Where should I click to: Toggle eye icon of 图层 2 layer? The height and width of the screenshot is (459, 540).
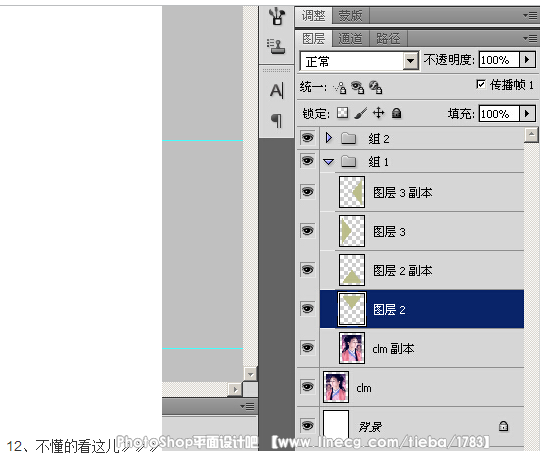[x=308, y=308]
